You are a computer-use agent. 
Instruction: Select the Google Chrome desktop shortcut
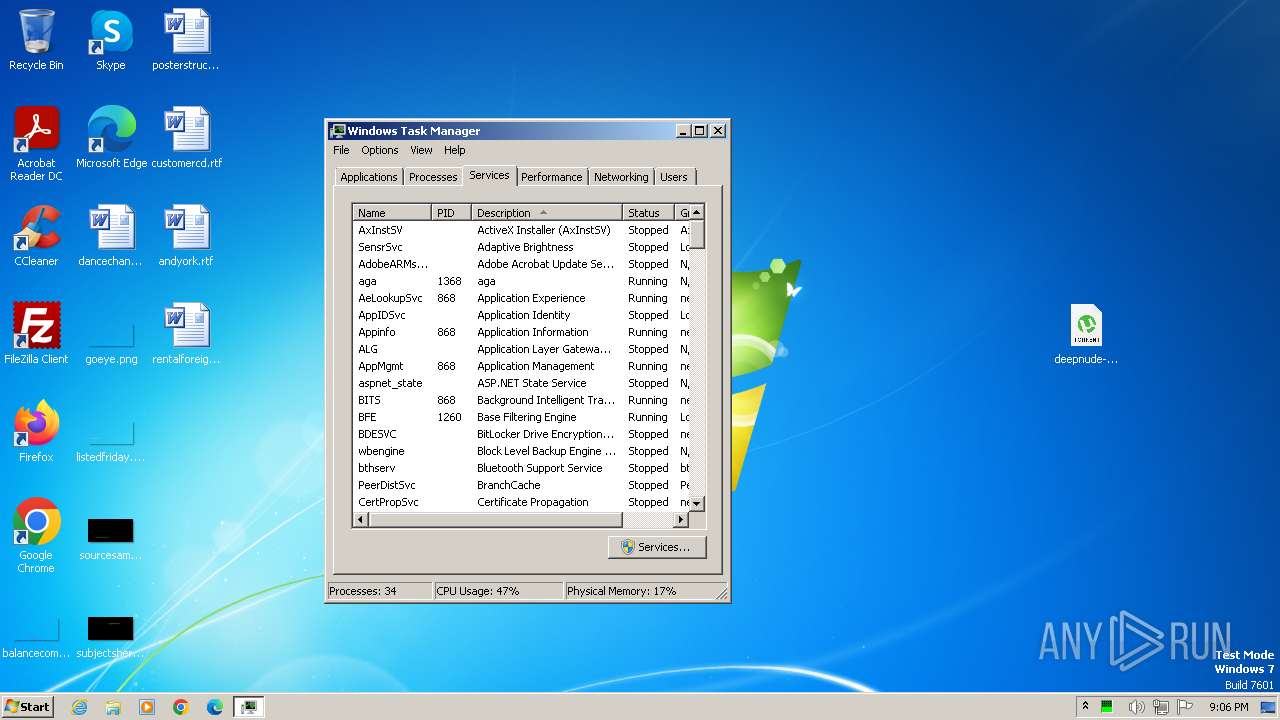(36, 536)
